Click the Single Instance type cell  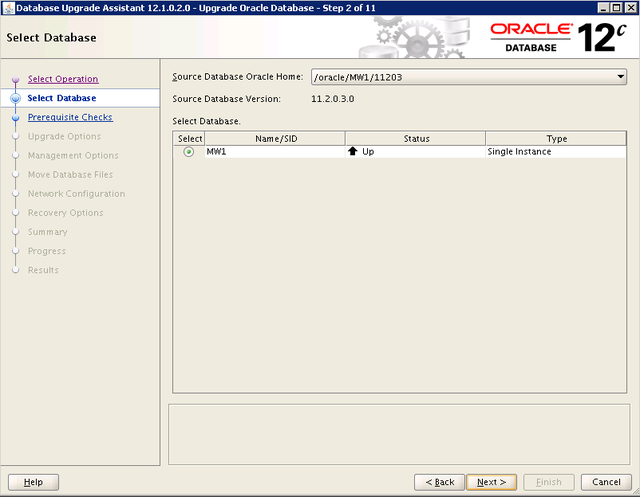point(519,152)
